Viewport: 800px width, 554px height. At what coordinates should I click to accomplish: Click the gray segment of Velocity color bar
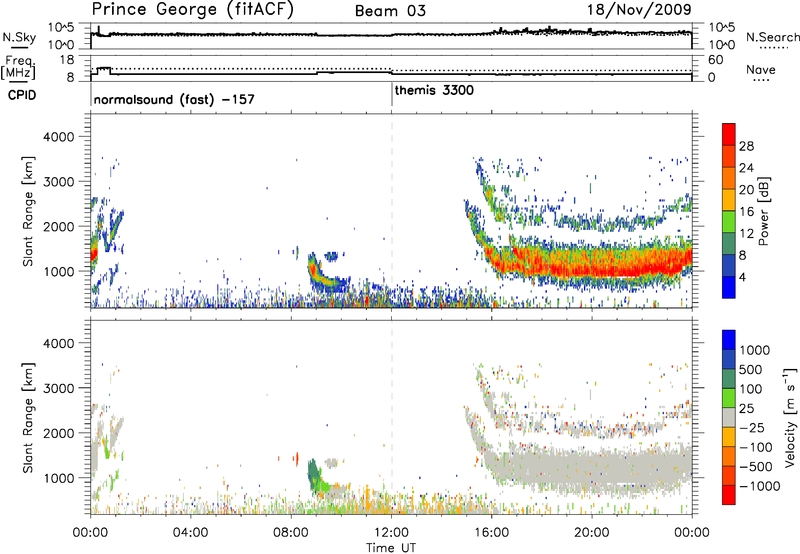tap(729, 417)
